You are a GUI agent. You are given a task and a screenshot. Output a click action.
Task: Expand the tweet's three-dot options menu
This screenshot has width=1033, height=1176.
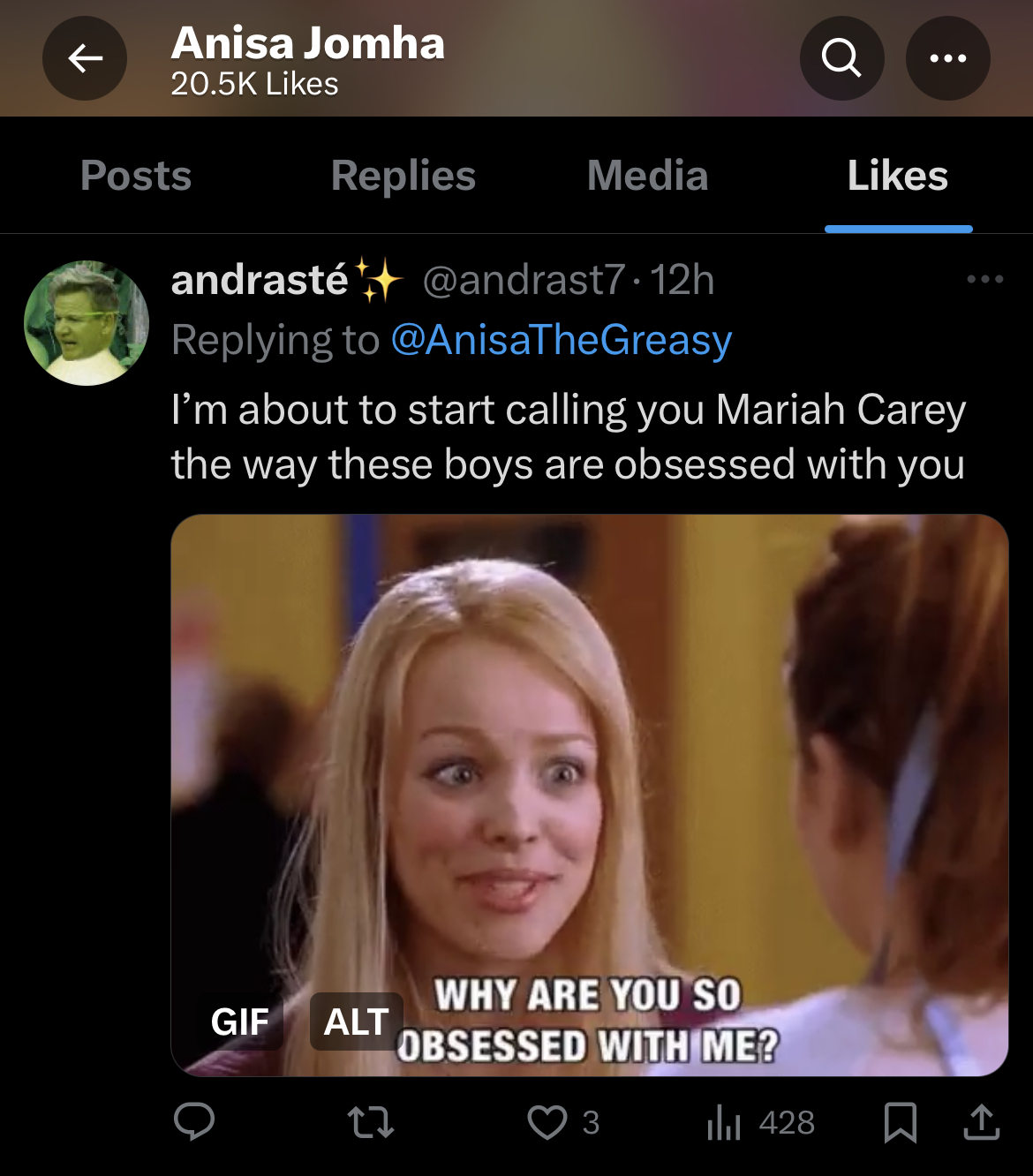[x=985, y=279]
